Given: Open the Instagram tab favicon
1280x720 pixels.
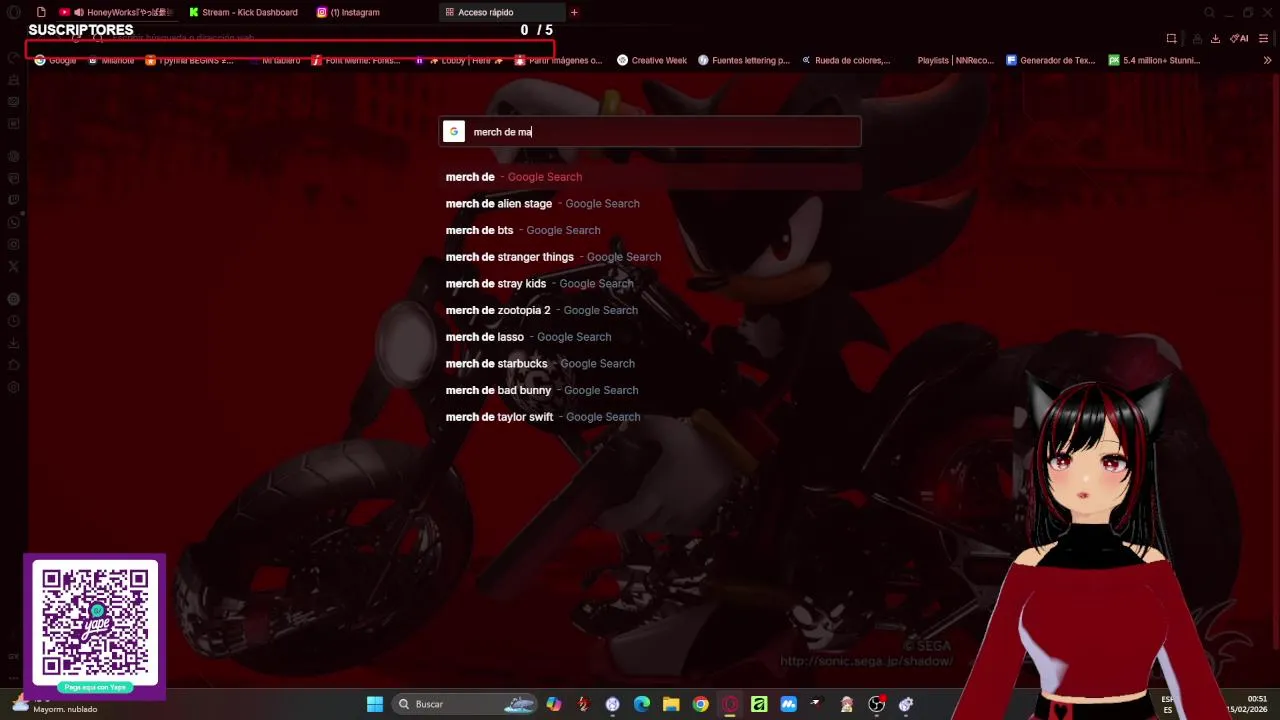Looking at the screenshot, I should (322, 12).
